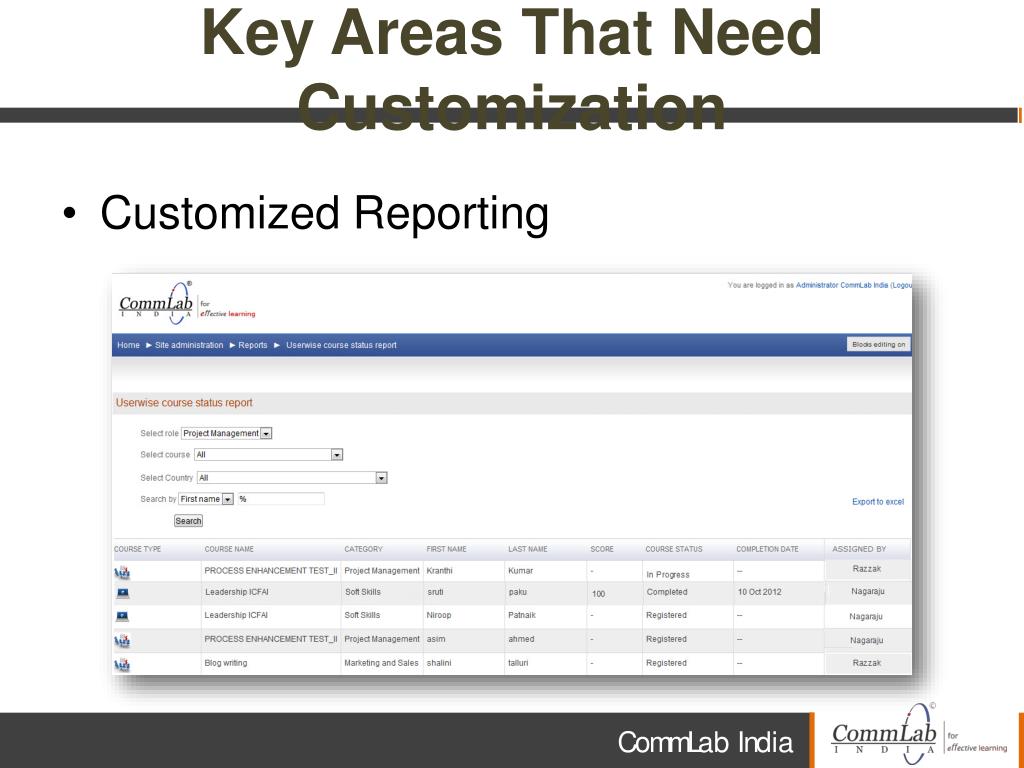Click the CommLab India logo in report header
This screenshot has width=1024, height=768.
click(187, 304)
